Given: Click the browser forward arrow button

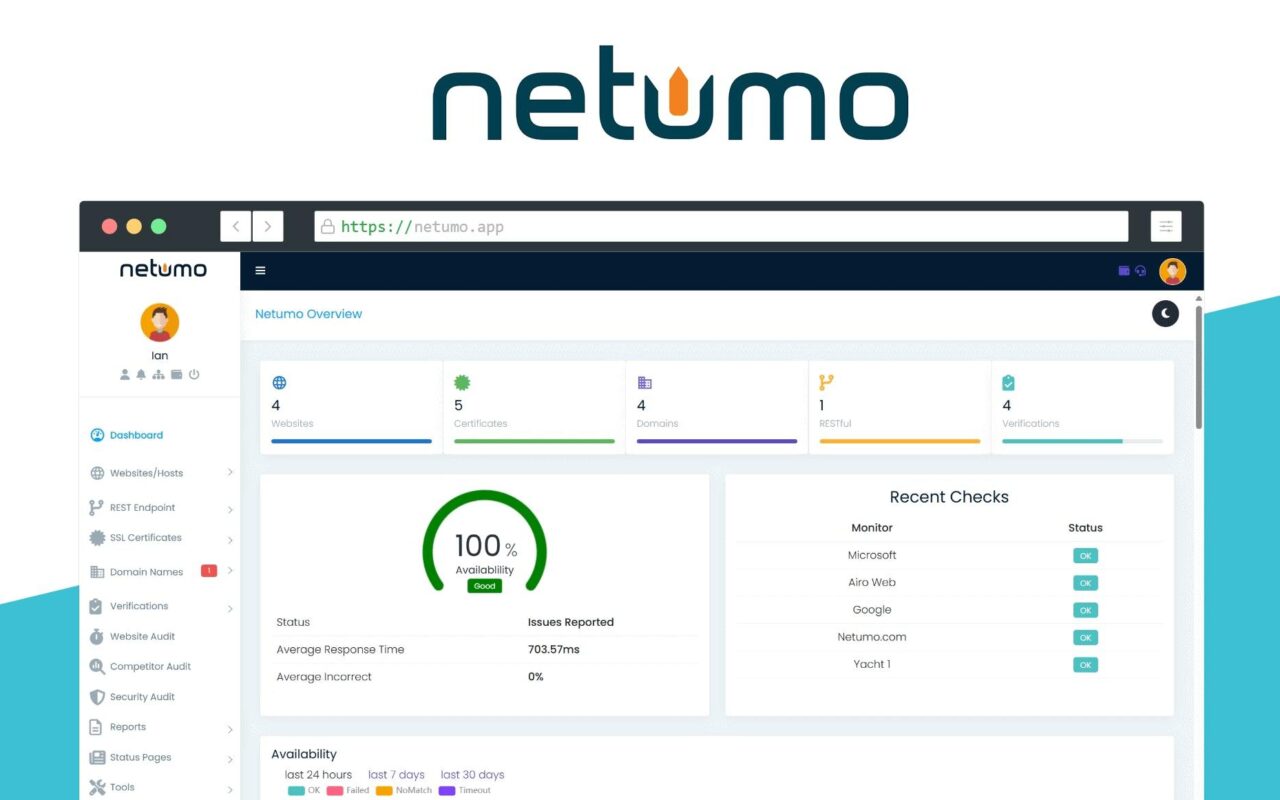Looking at the screenshot, I should click(x=268, y=226).
